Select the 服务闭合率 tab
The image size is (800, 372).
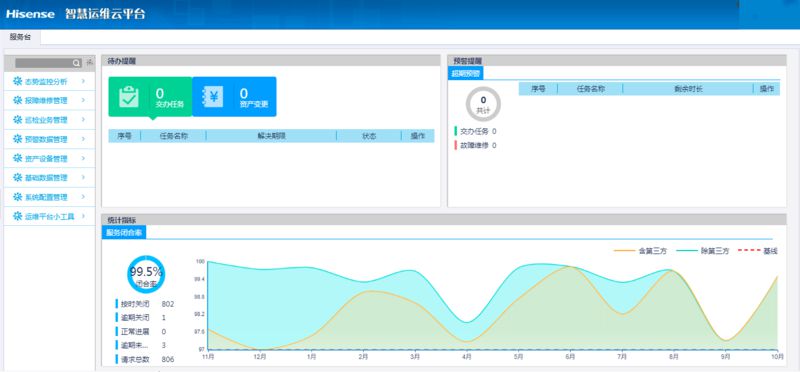(124, 233)
